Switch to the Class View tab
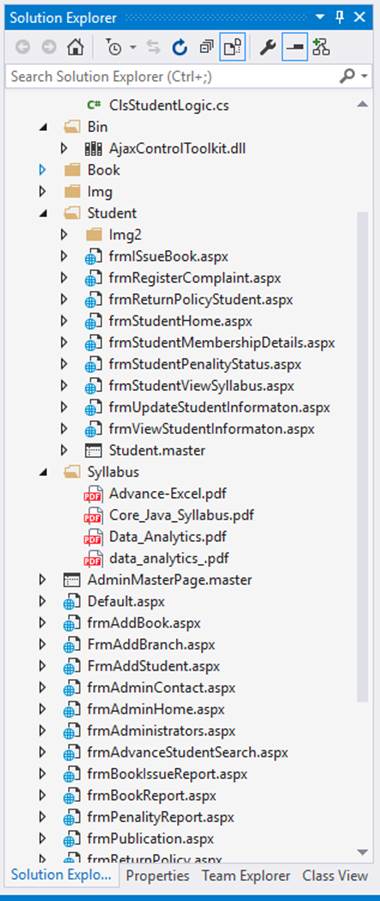 [335, 876]
